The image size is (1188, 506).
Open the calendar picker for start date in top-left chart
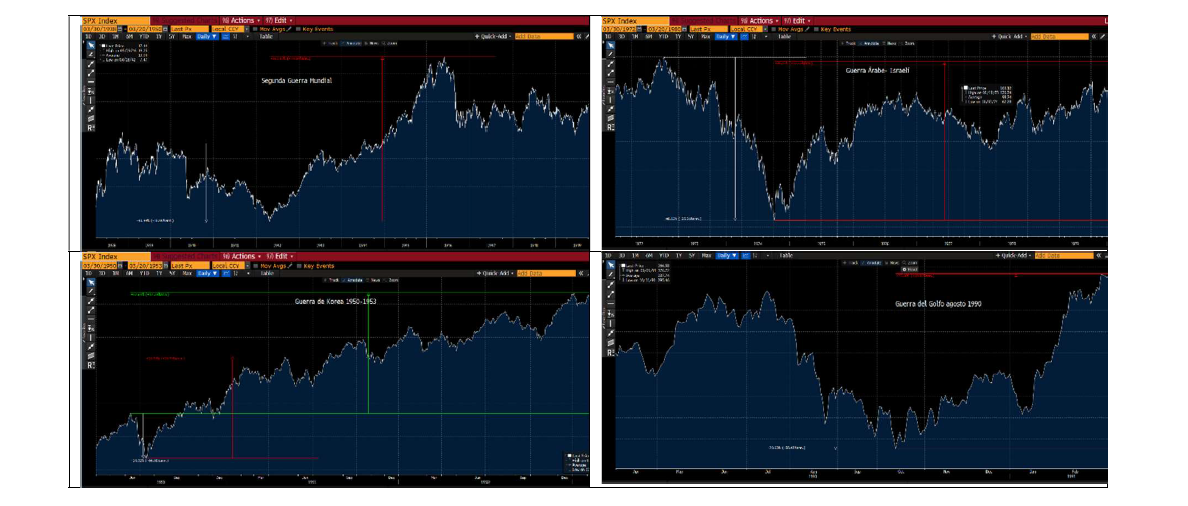coord(121,29)
